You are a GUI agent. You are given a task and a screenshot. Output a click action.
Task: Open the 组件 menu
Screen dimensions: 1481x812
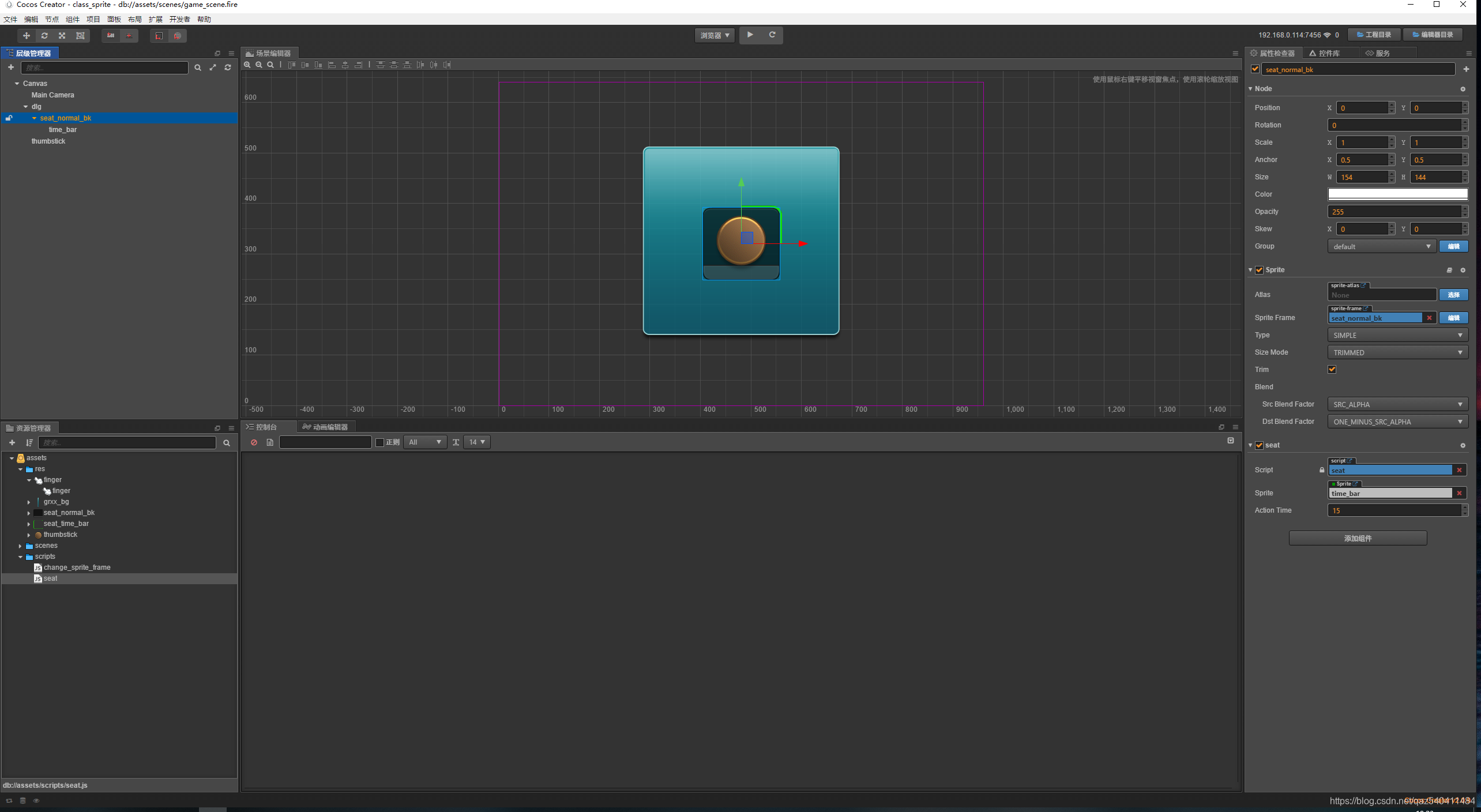point(73,19)
